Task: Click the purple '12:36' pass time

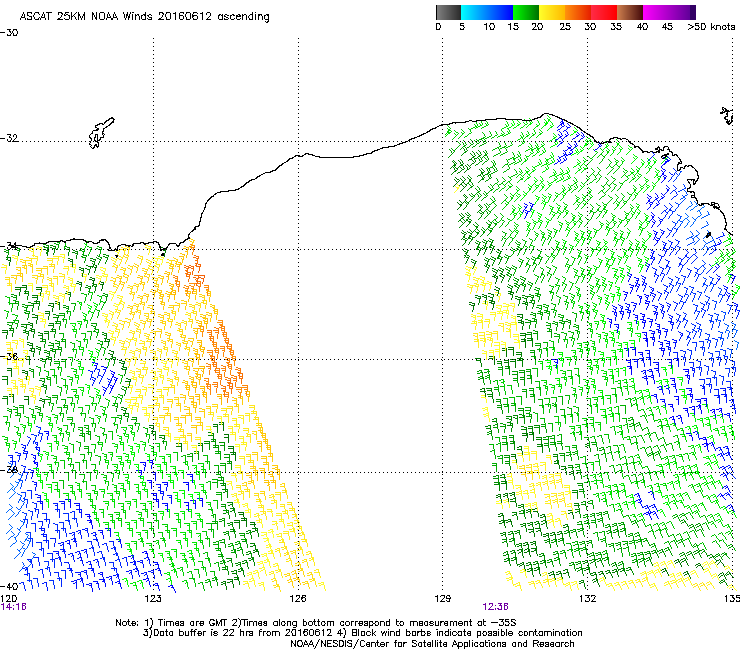Action: pyautogui.click(x=495, y=607)
